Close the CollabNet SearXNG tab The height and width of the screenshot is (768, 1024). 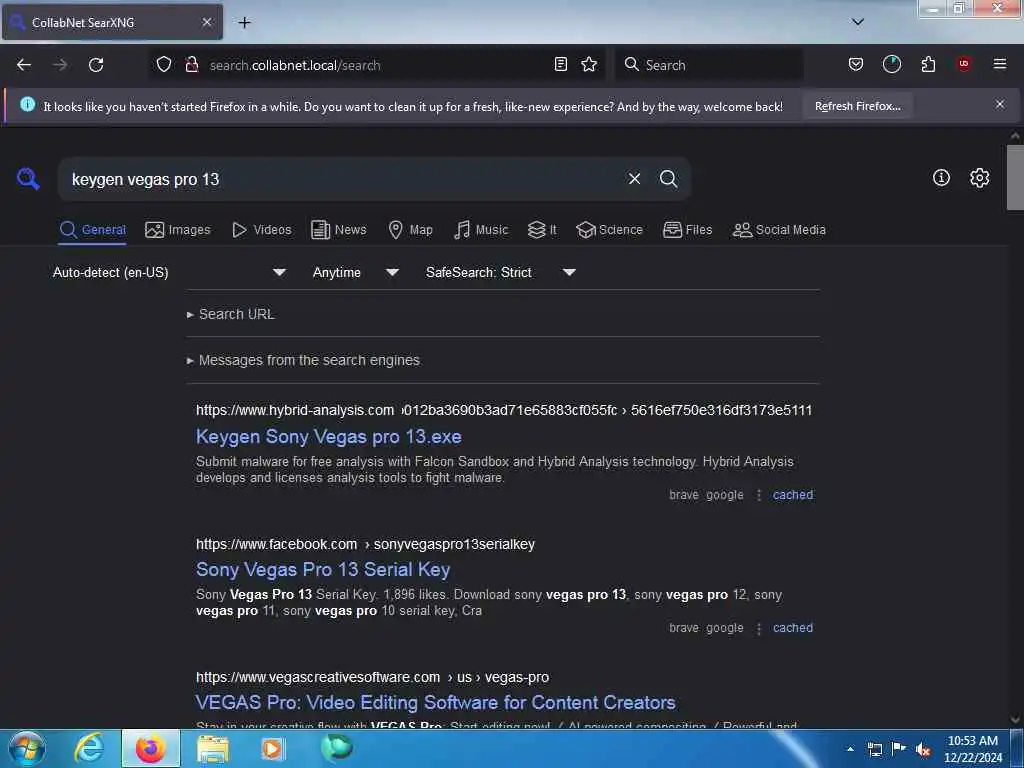coord(206,22)
